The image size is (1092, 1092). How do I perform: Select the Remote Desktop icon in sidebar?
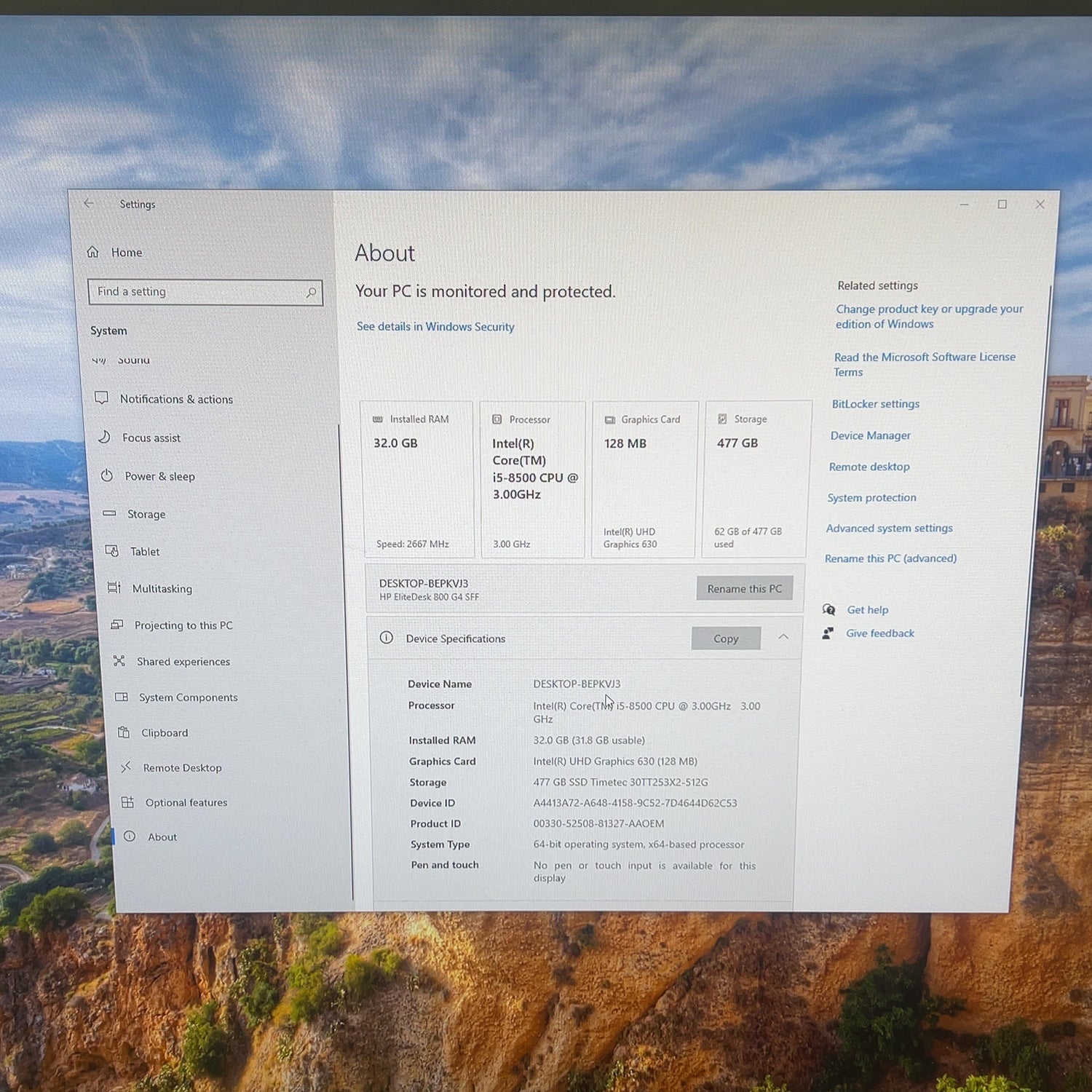pyautogui.click(x=126, y=767)
